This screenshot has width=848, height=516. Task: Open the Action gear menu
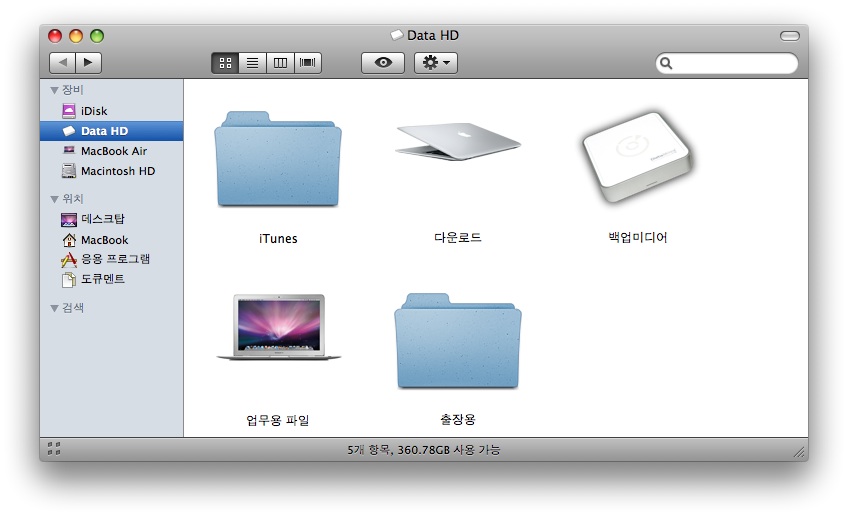tap(436, 63)
